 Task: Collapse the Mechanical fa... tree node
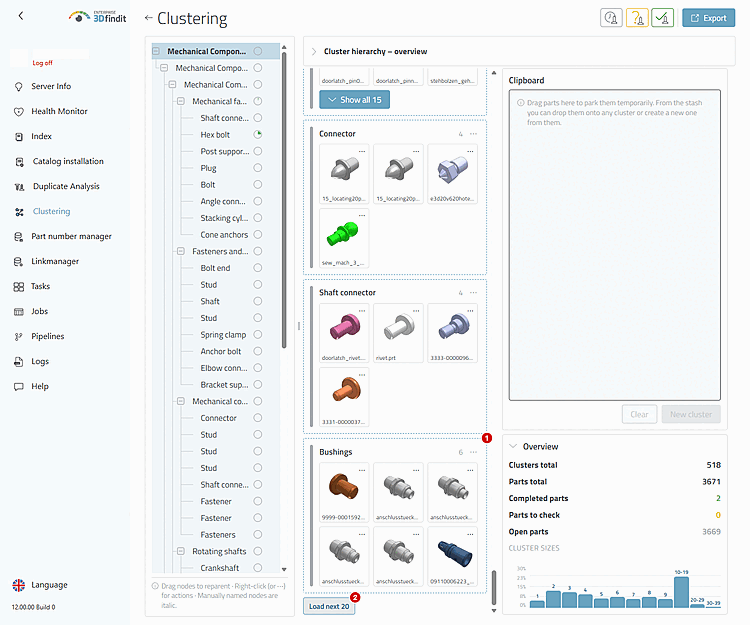181,101
